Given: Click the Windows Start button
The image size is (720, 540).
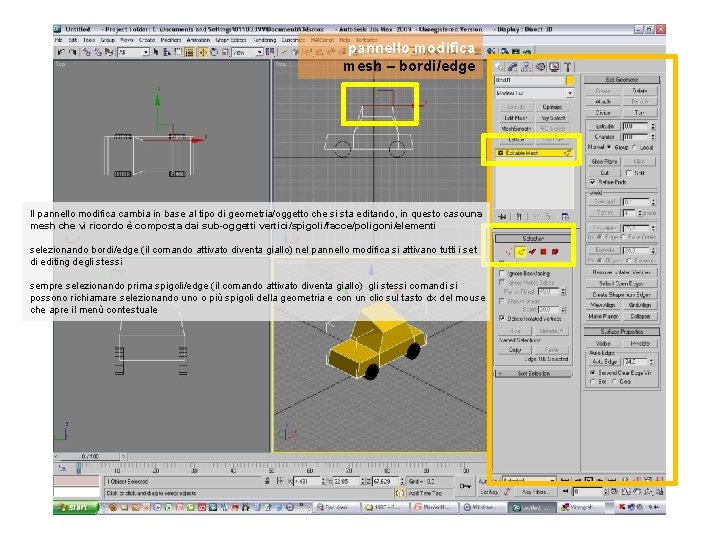Looking at the screenshot, I should click(x=75, y=507).
